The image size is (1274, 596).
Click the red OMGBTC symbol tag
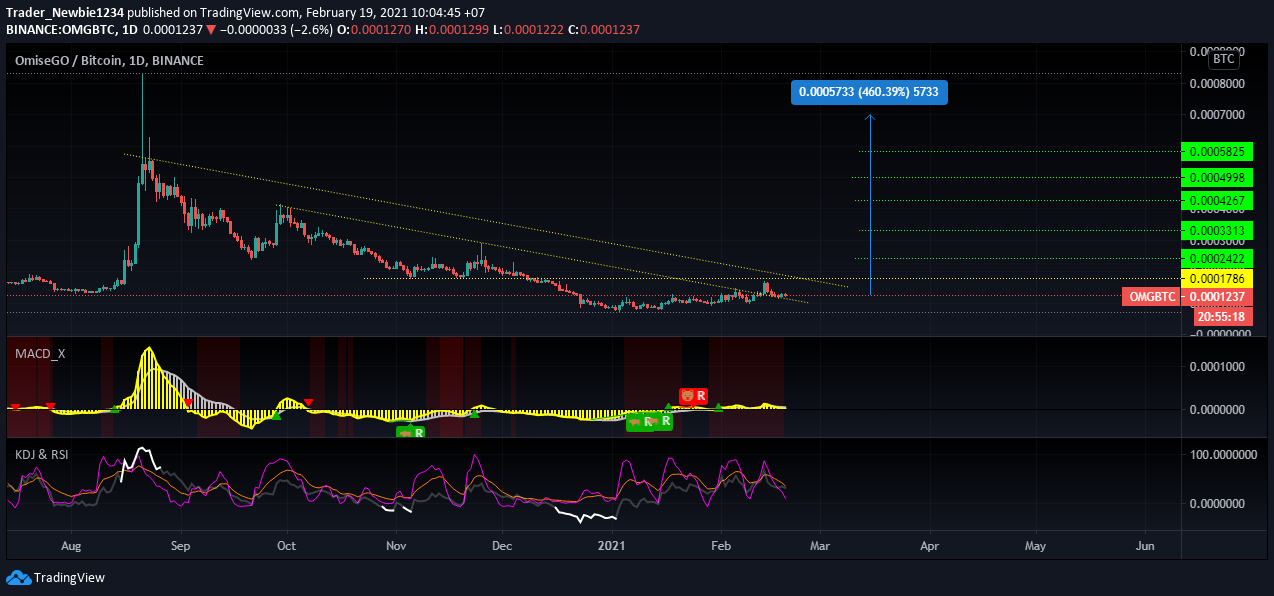pos(1150,297)
